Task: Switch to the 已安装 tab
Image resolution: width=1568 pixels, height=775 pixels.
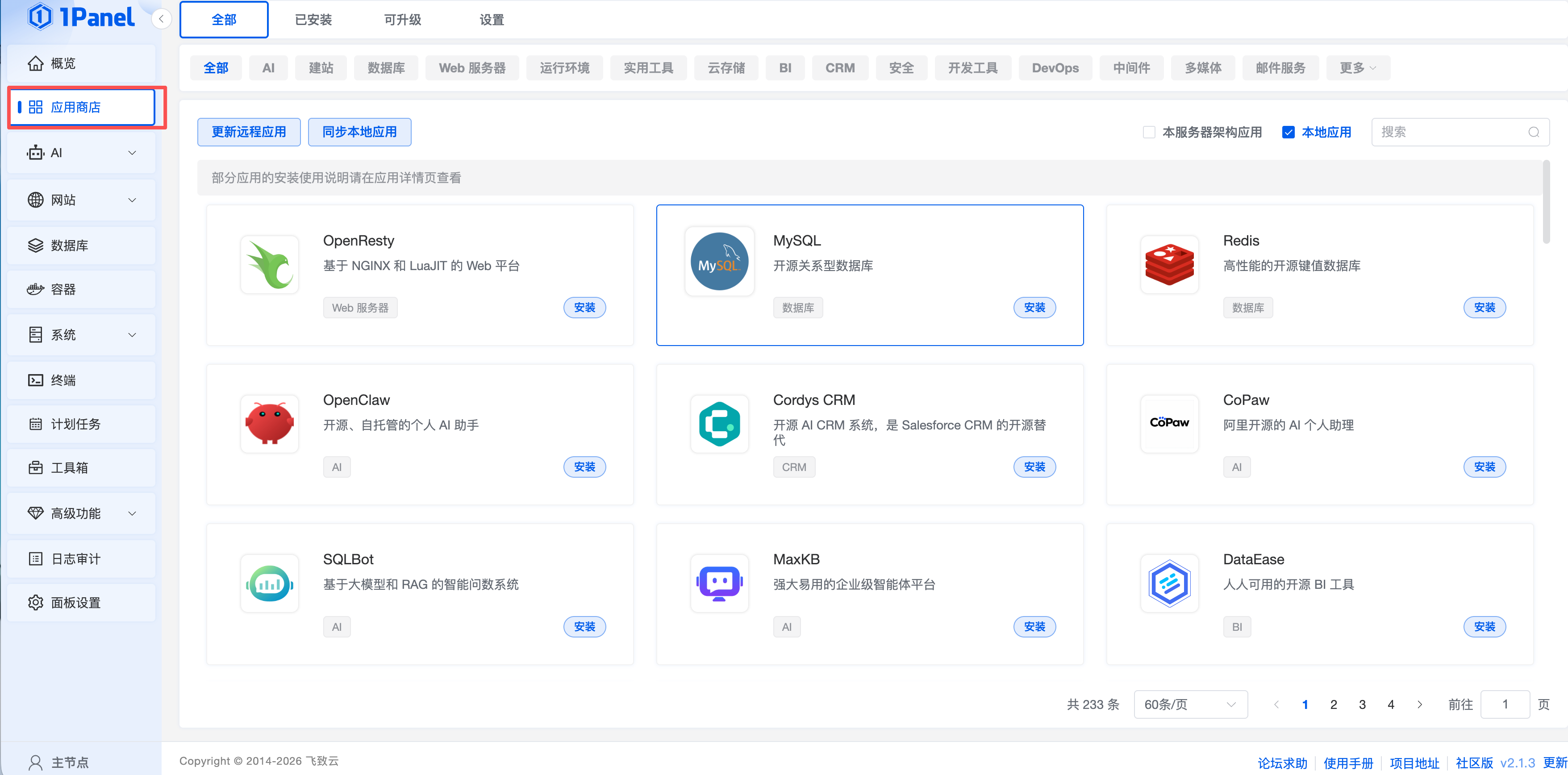Action: click(x=313, y=20)
